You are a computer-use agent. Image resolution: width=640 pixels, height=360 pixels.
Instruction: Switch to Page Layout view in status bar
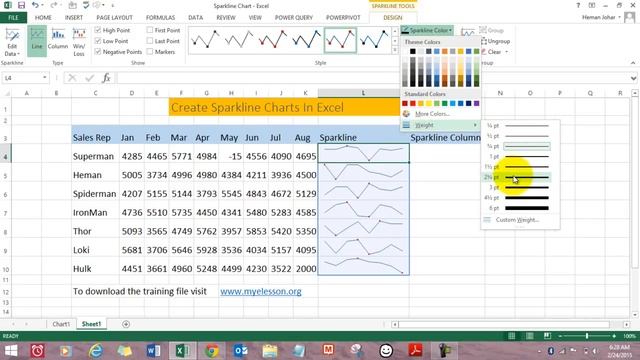click(x=529, y=336)
